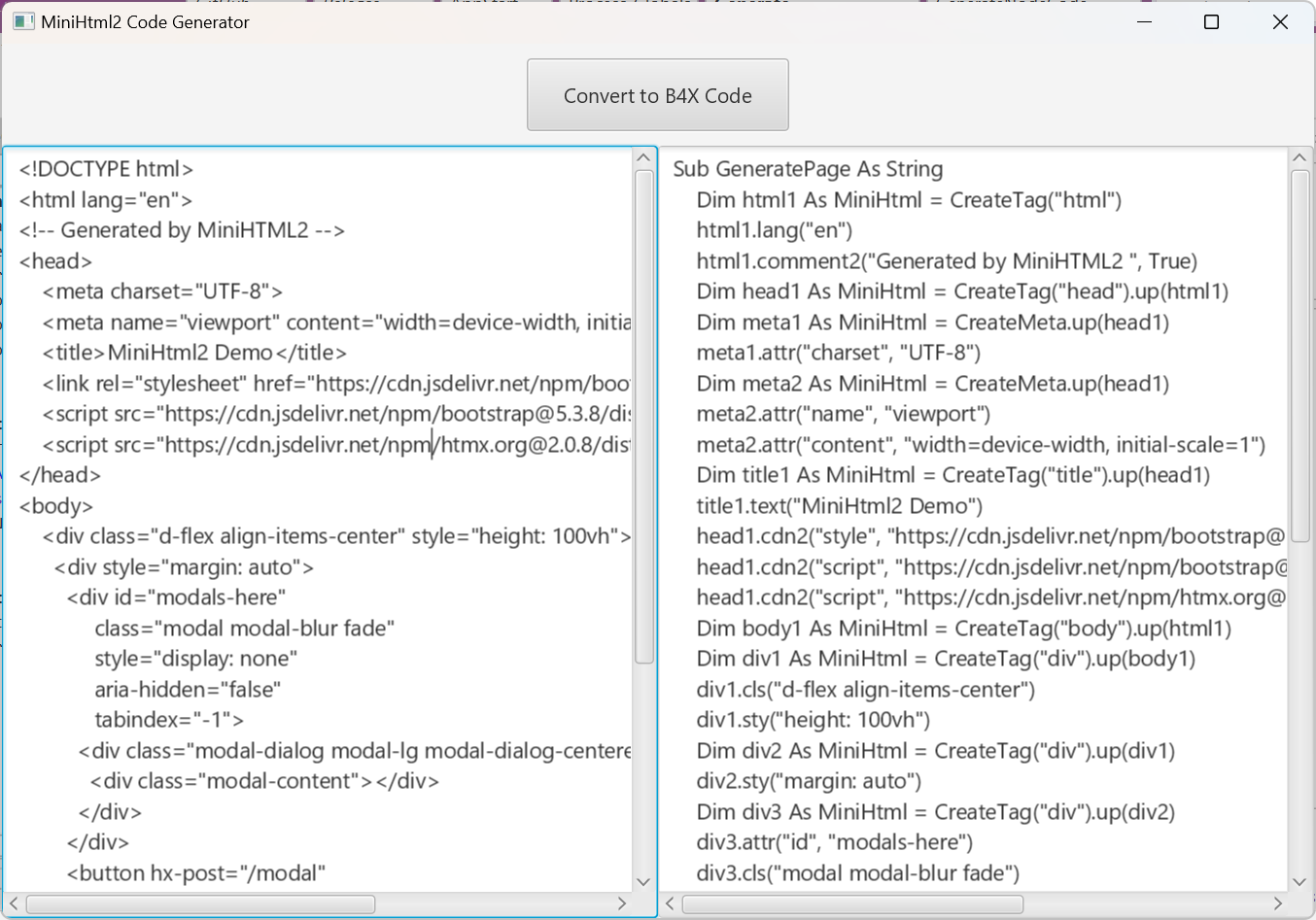Screen dimensions: 1316x920
Task: Click the title MiniHtml2 Demo line
Action: pos(194,353)
